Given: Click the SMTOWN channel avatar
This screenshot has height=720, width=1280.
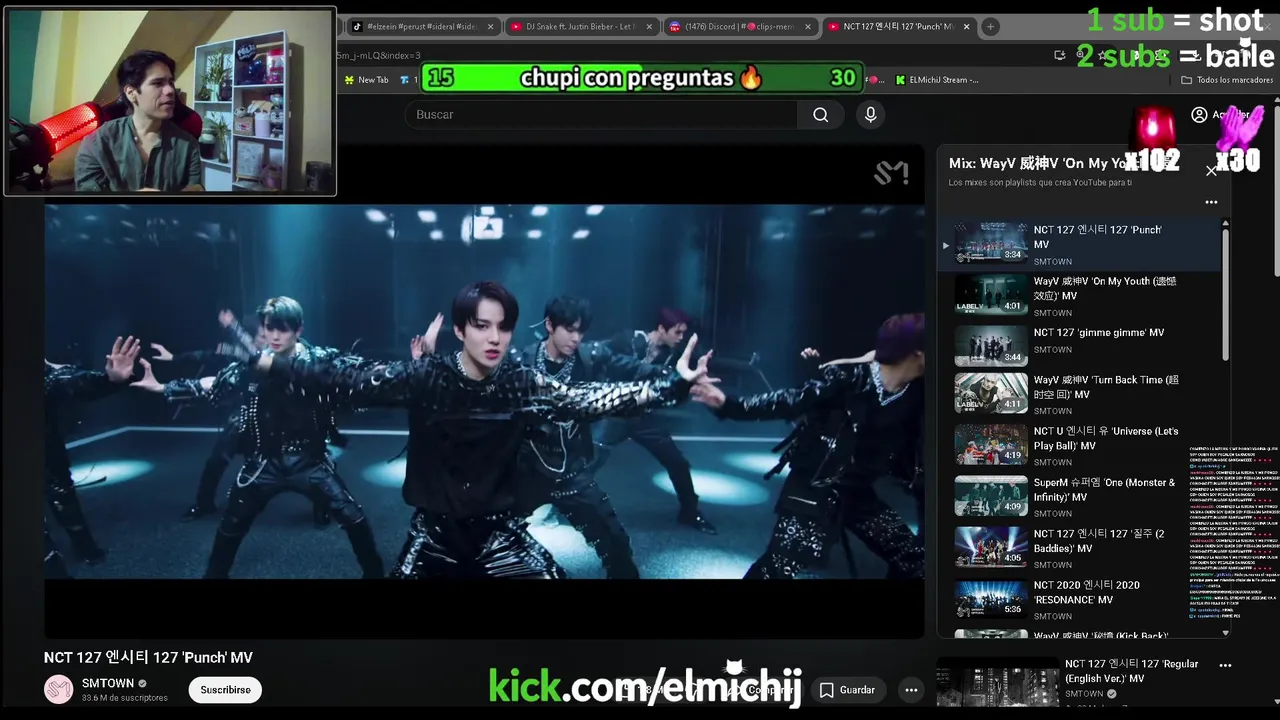Looking at the screenshot, I should coord(58,689).
